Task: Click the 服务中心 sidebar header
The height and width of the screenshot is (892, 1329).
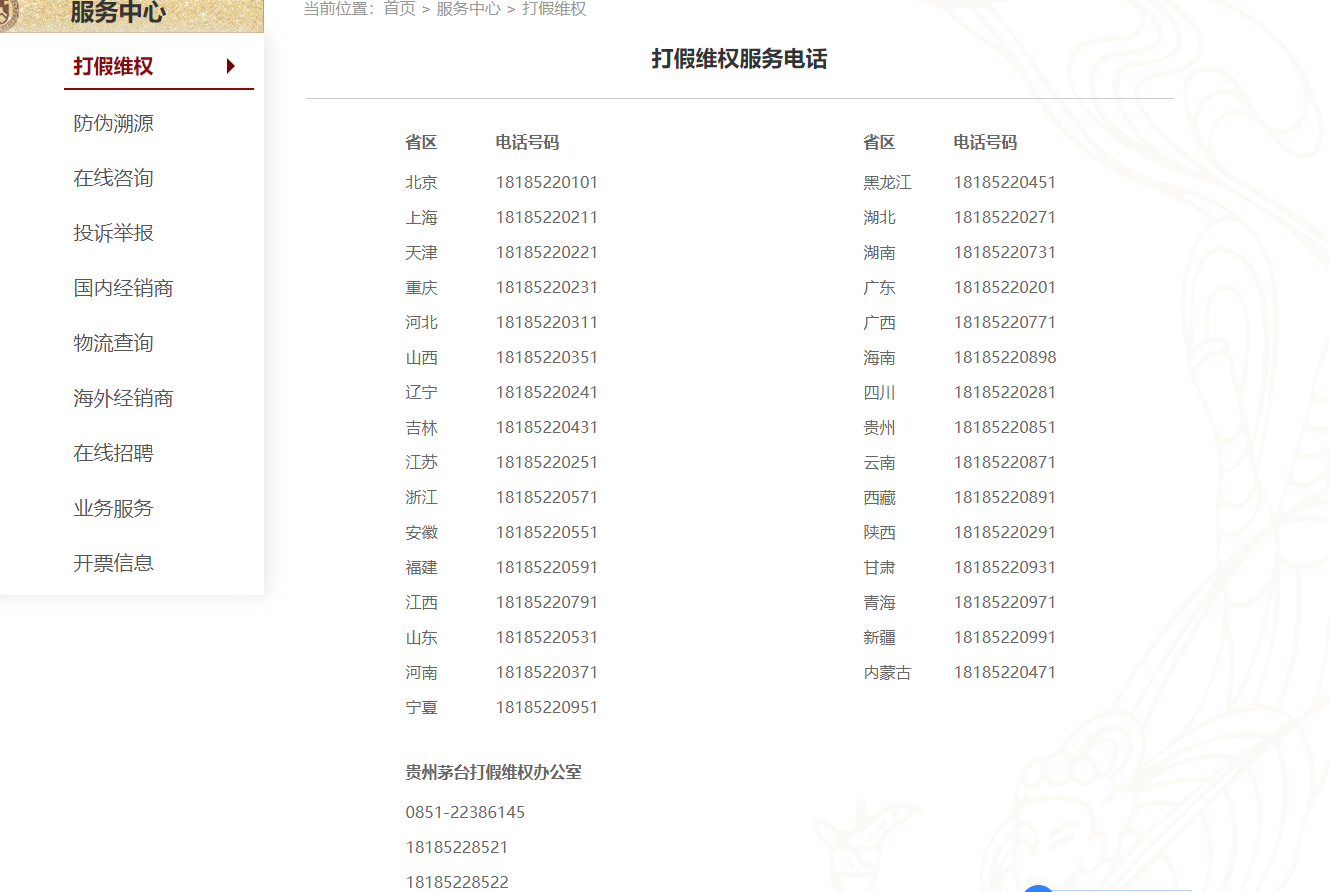Action: (x=118, y=13)
